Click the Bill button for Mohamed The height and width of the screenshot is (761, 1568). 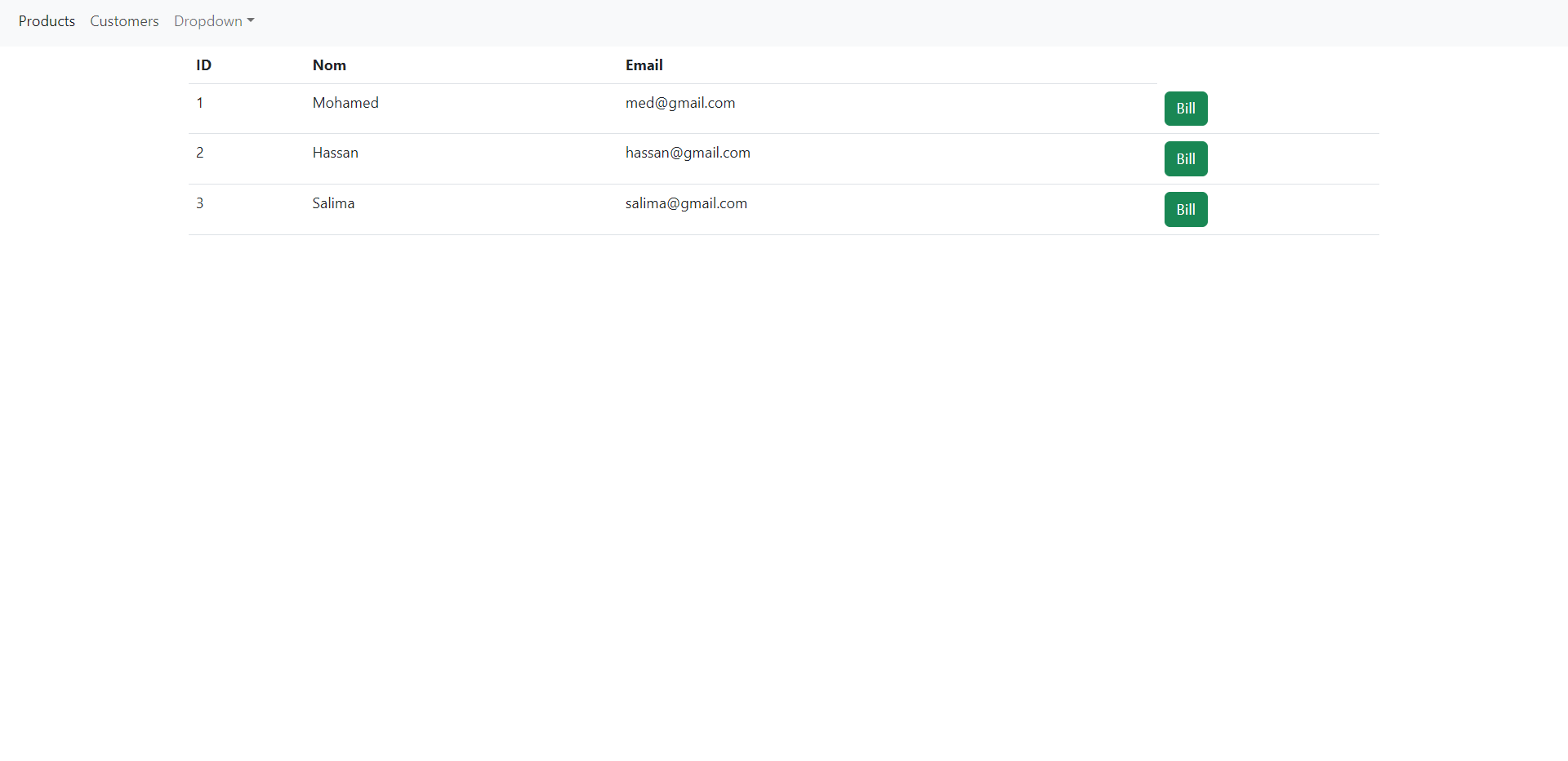(1186, 108)
